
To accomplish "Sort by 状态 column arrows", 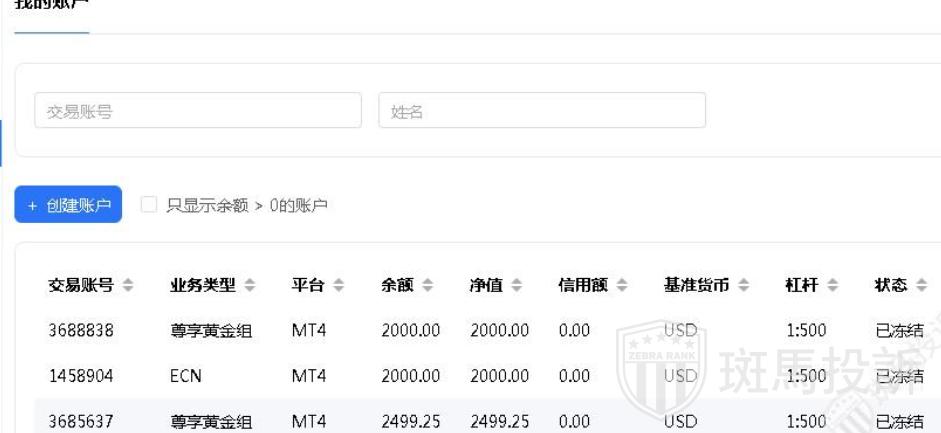I will pos(921,286).
